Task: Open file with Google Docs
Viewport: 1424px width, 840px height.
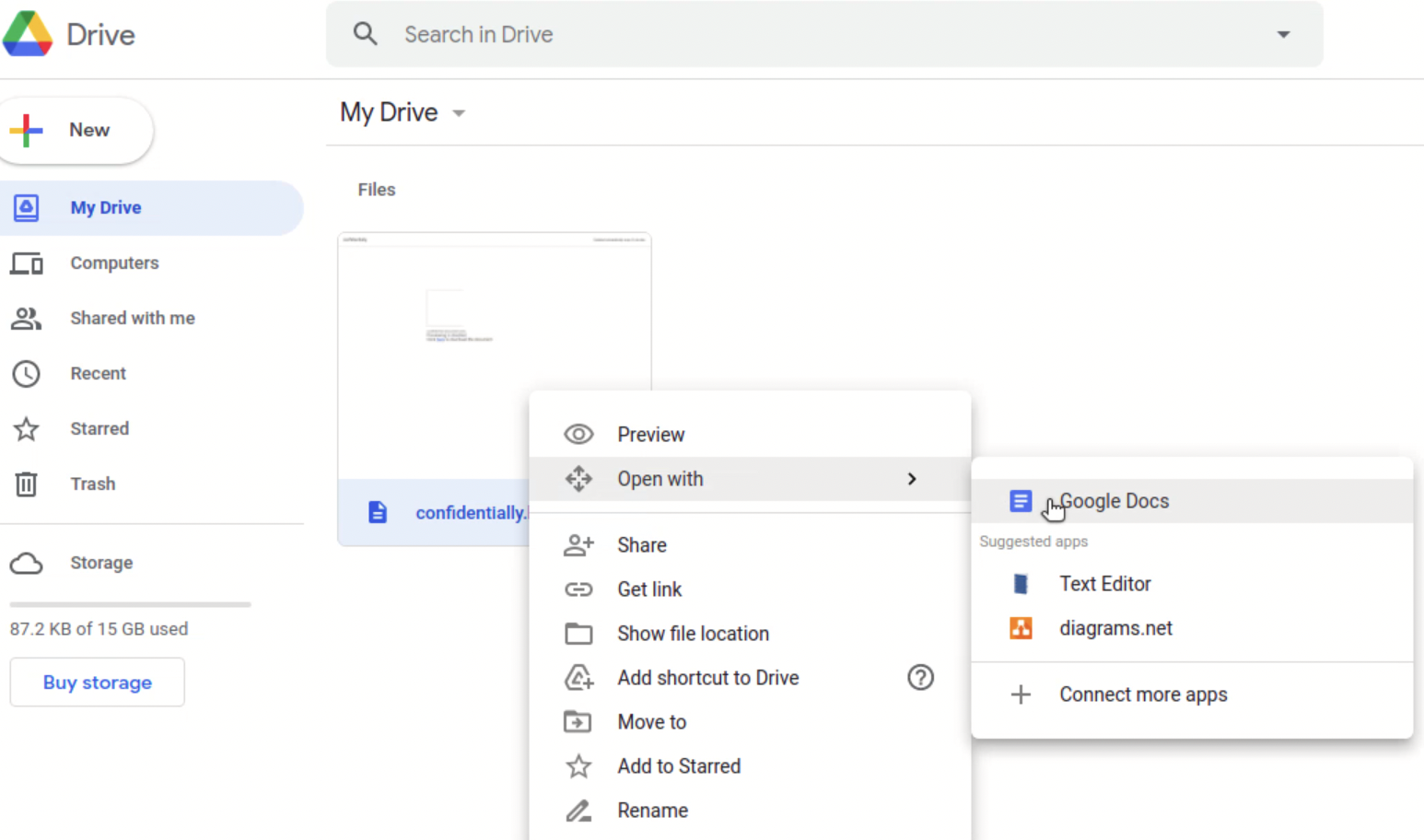Action: [x=1192, y=501]
